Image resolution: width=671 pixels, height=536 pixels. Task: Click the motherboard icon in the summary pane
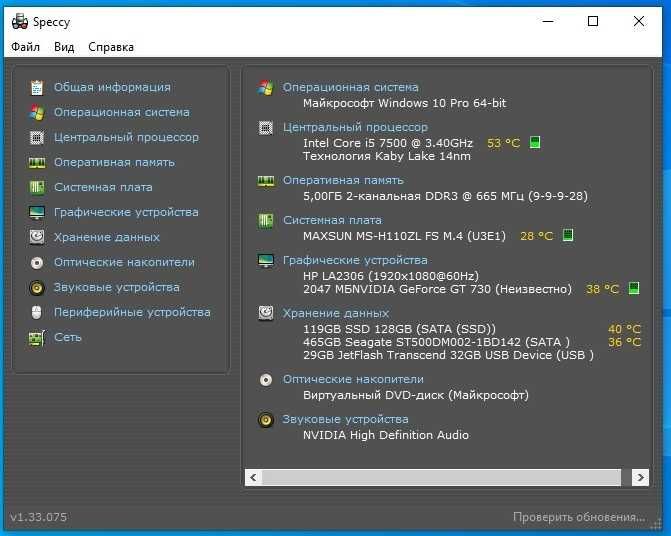point(266,221)
